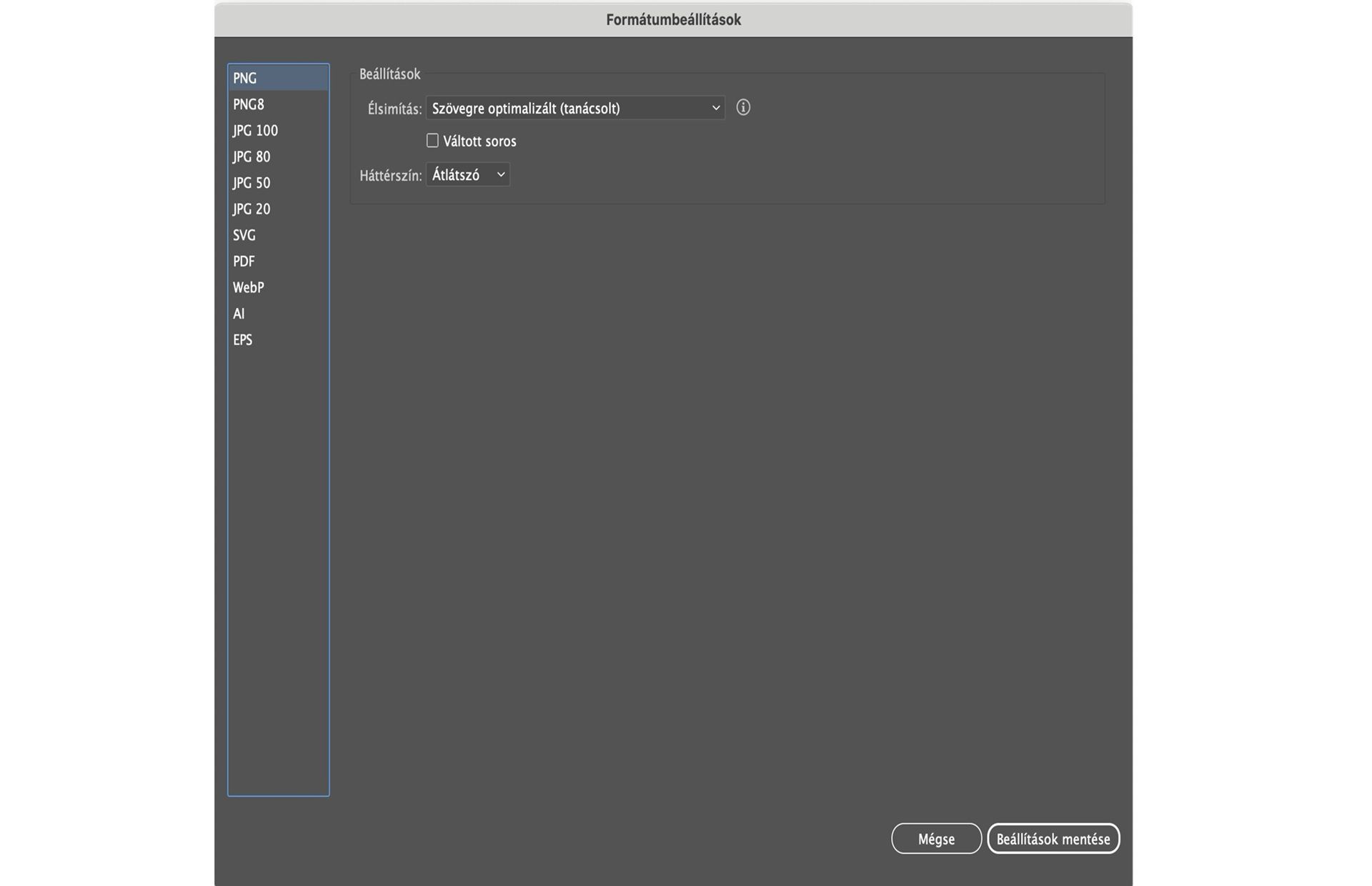Screen dimensions: 1372x886
Task: Open EPS format settings
Action: click(243, 340)
